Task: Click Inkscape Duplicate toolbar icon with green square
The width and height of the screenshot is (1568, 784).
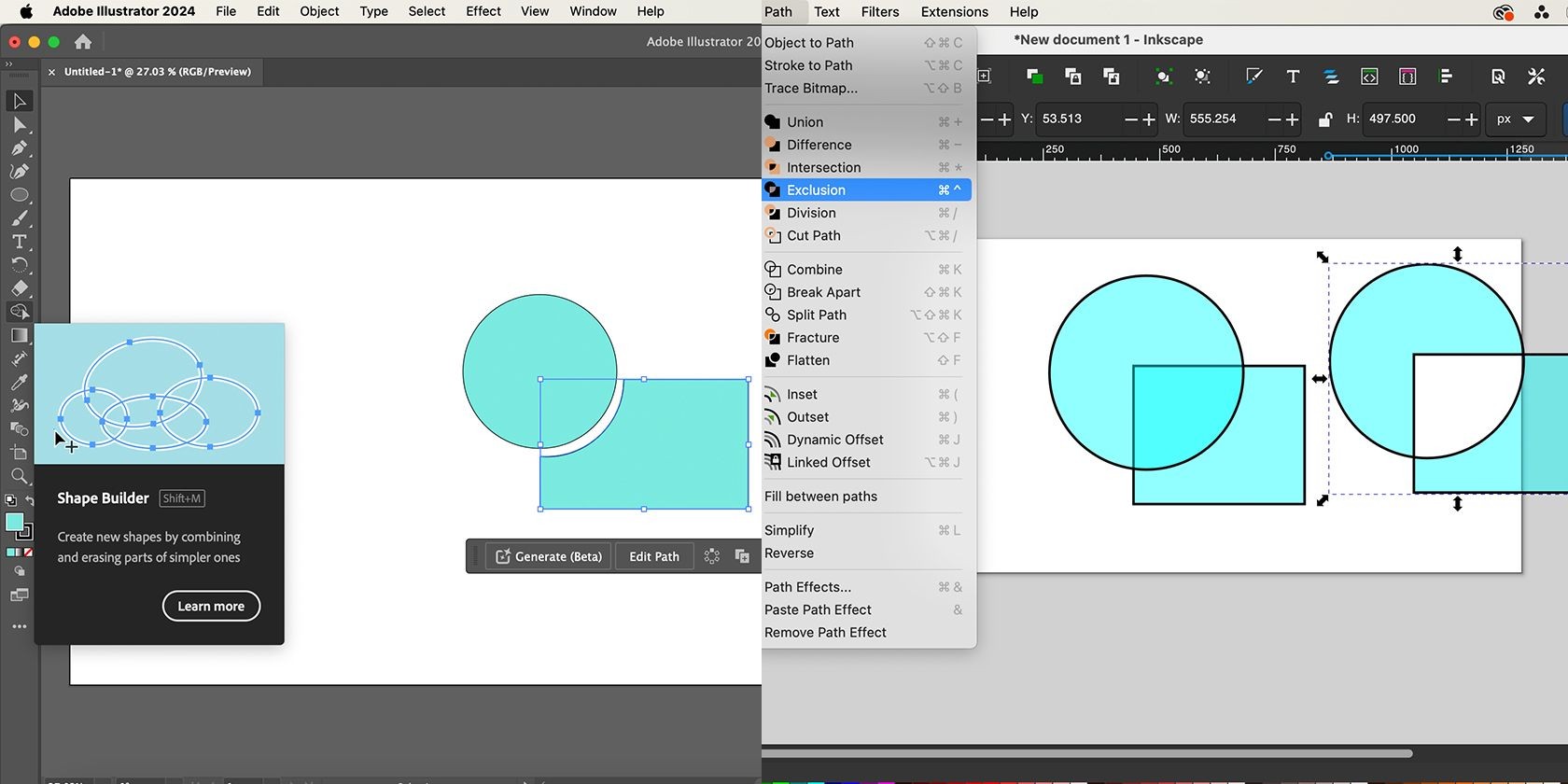Action: click(x=1034, y=77)
